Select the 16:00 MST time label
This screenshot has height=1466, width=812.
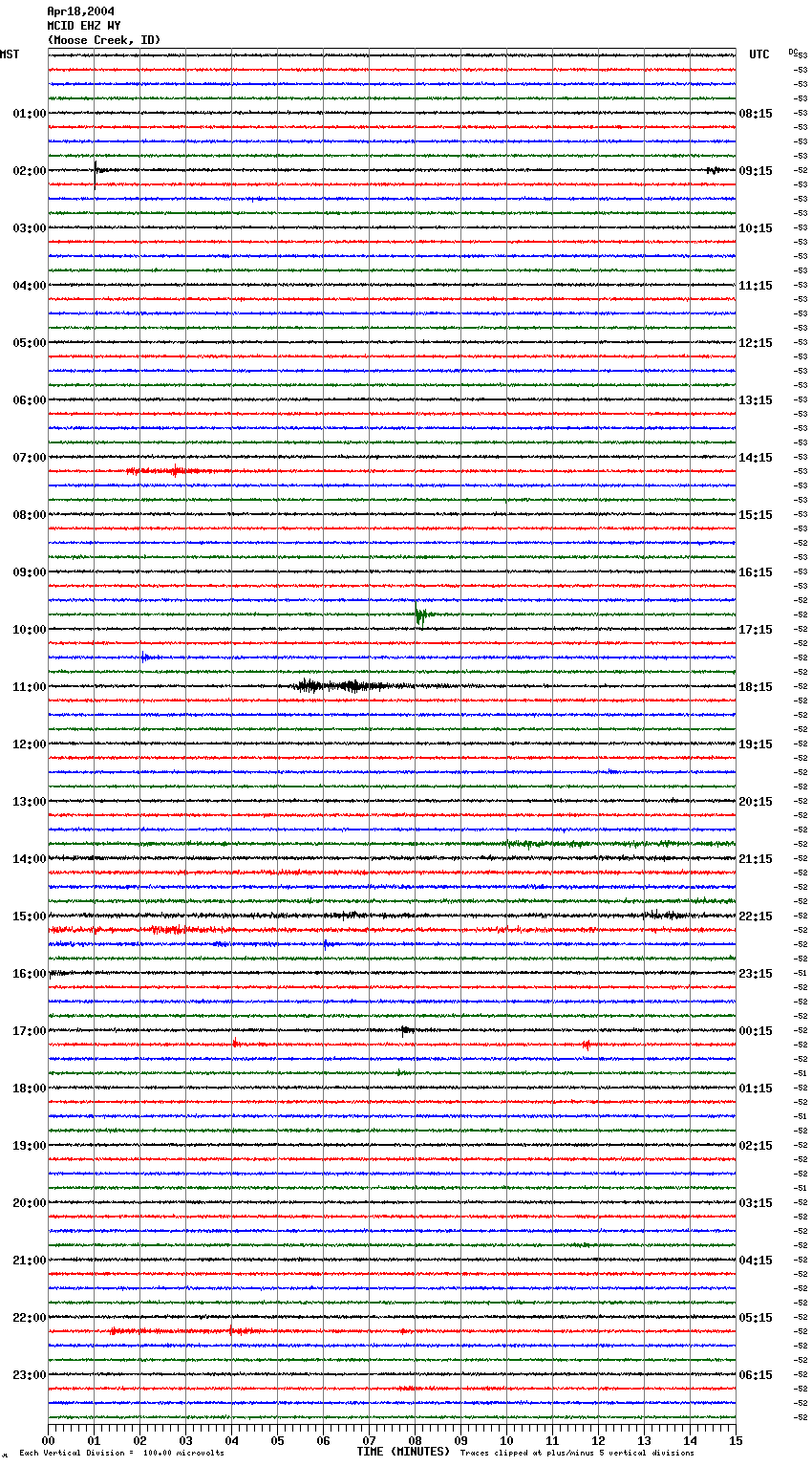[30, 974]
